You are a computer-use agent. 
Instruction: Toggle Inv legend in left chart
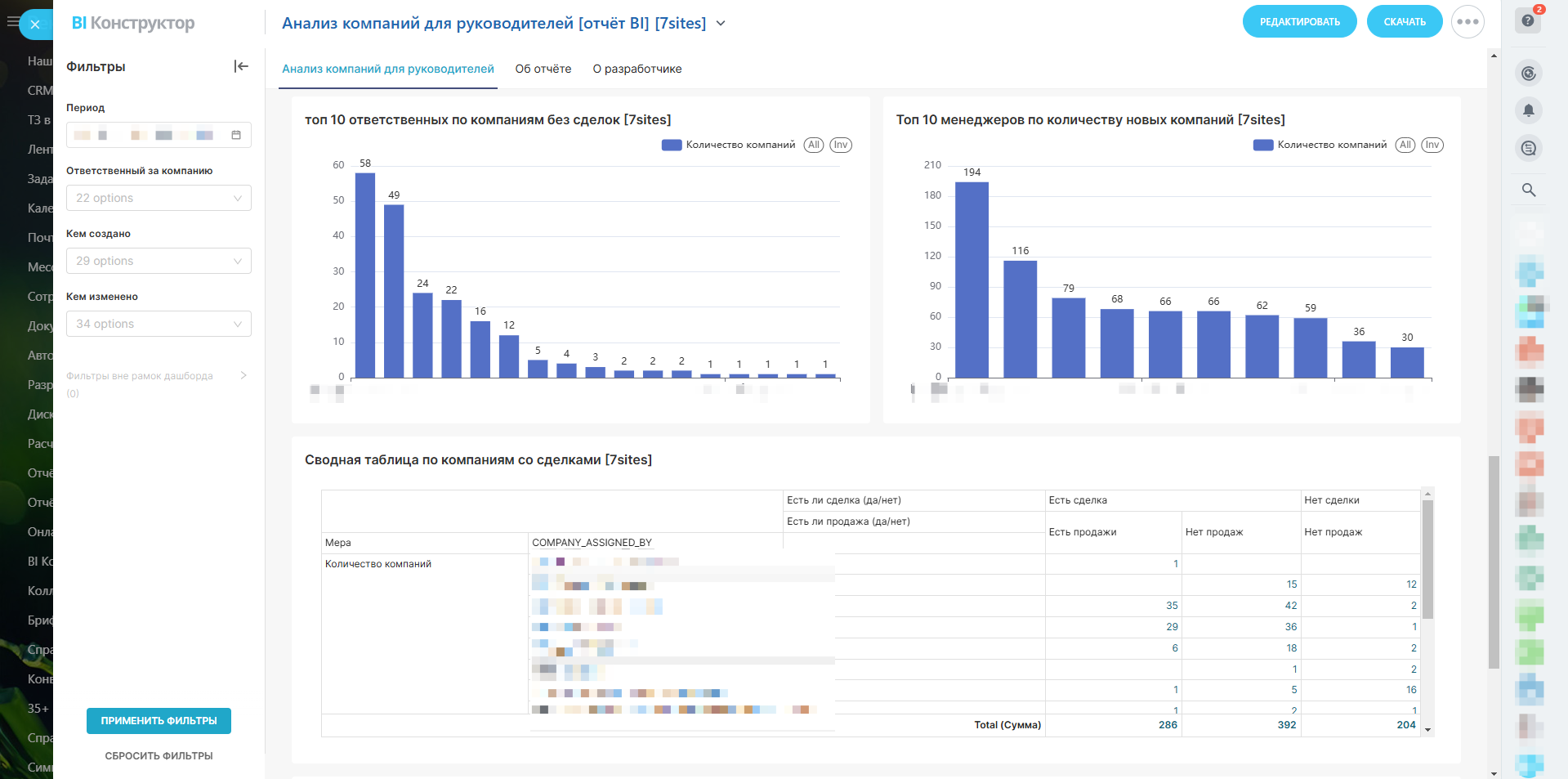(x=841, y=145)
